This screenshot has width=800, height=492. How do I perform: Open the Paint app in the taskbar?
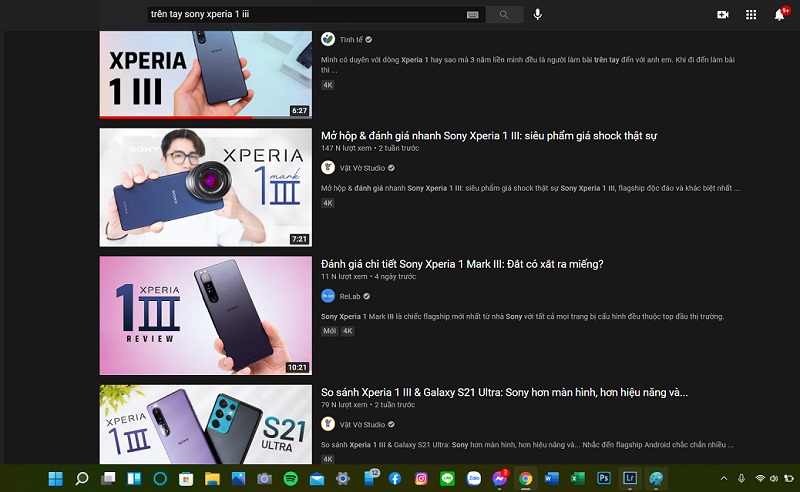656,479
